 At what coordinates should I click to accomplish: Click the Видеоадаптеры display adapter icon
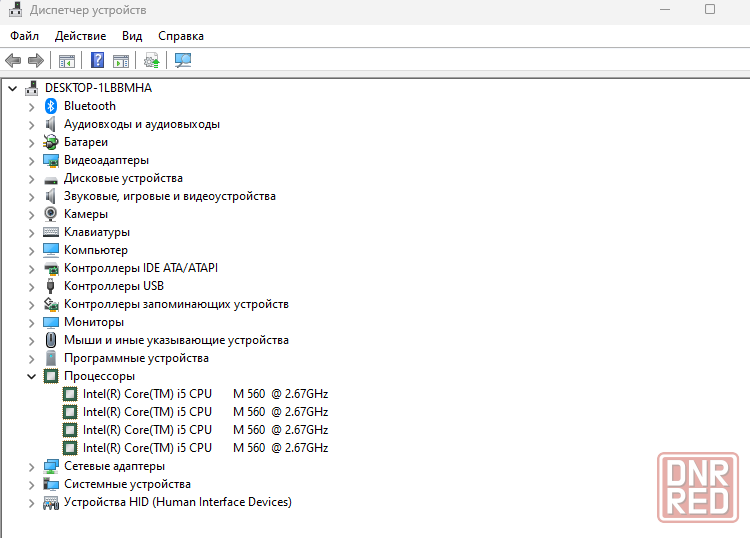click(51, 160)
